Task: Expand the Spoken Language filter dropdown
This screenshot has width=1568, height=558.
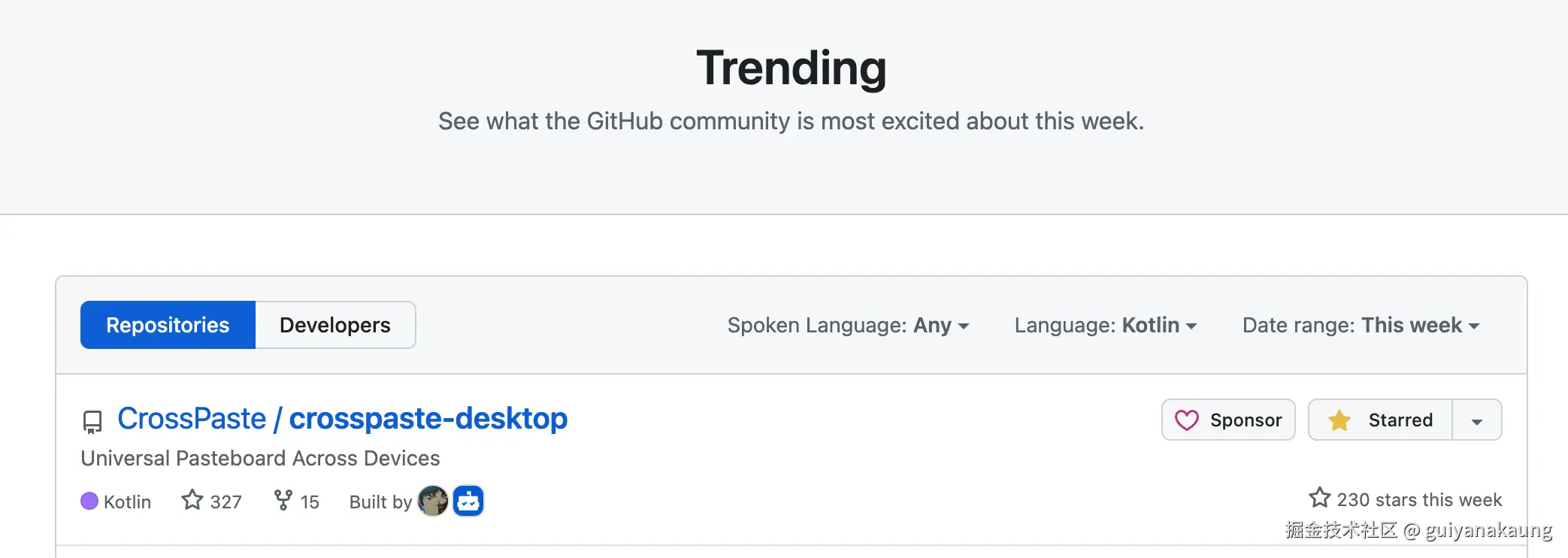Action: coord(848,325)
